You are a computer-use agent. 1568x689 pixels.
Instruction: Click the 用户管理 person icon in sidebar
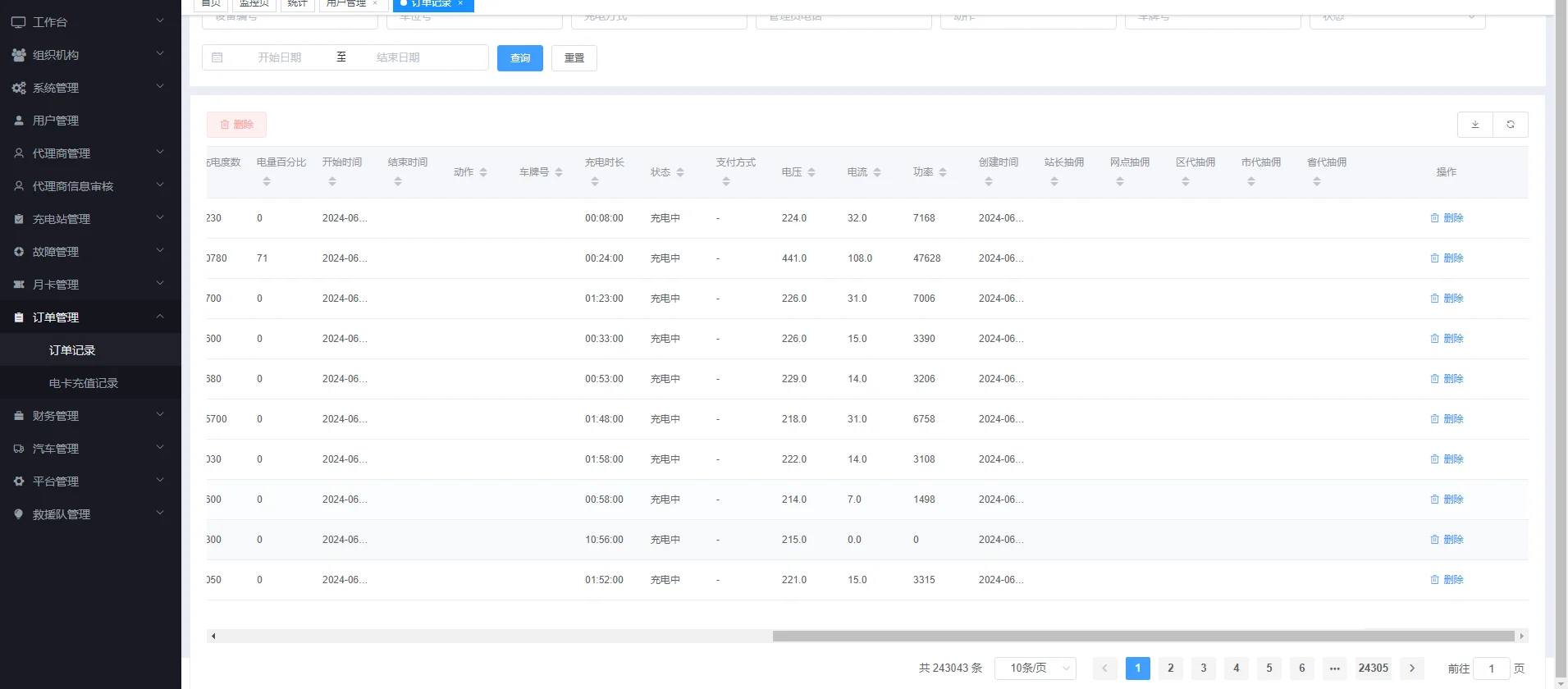click(19, 121)
